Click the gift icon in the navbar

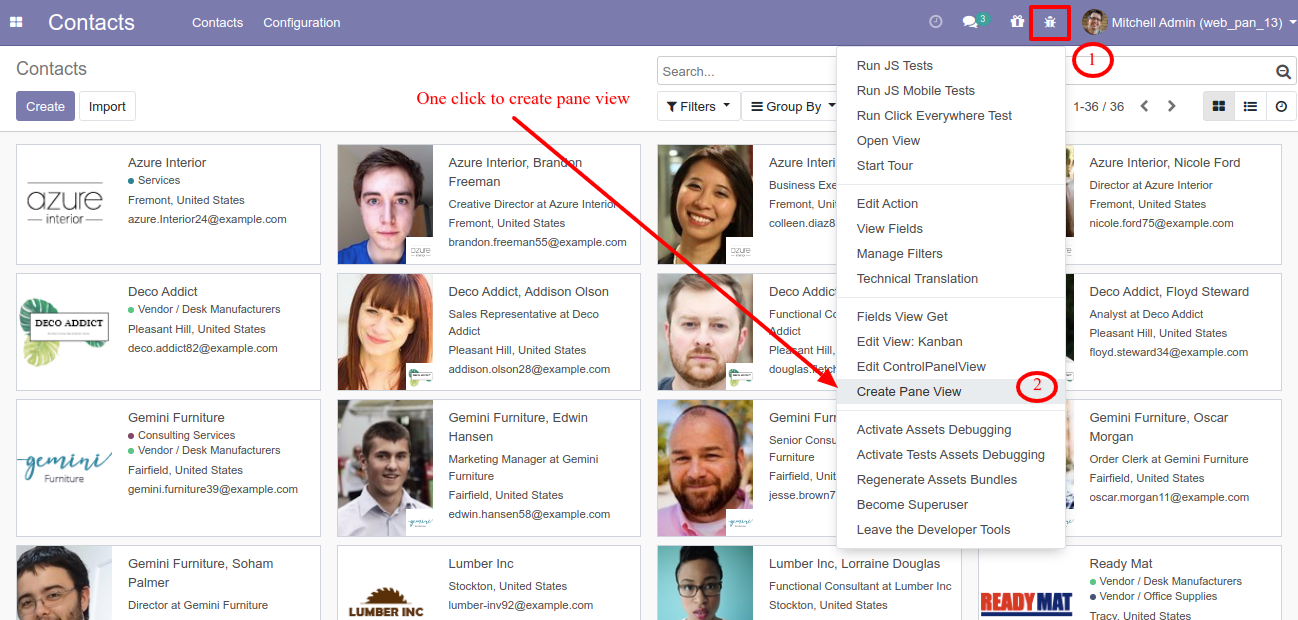1017,22
